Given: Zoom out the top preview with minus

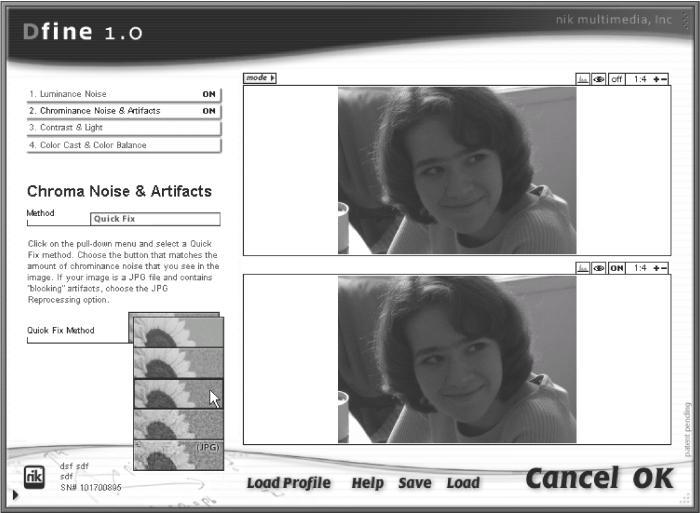Looking at the screenshot, I should click(x=664, y=79).
